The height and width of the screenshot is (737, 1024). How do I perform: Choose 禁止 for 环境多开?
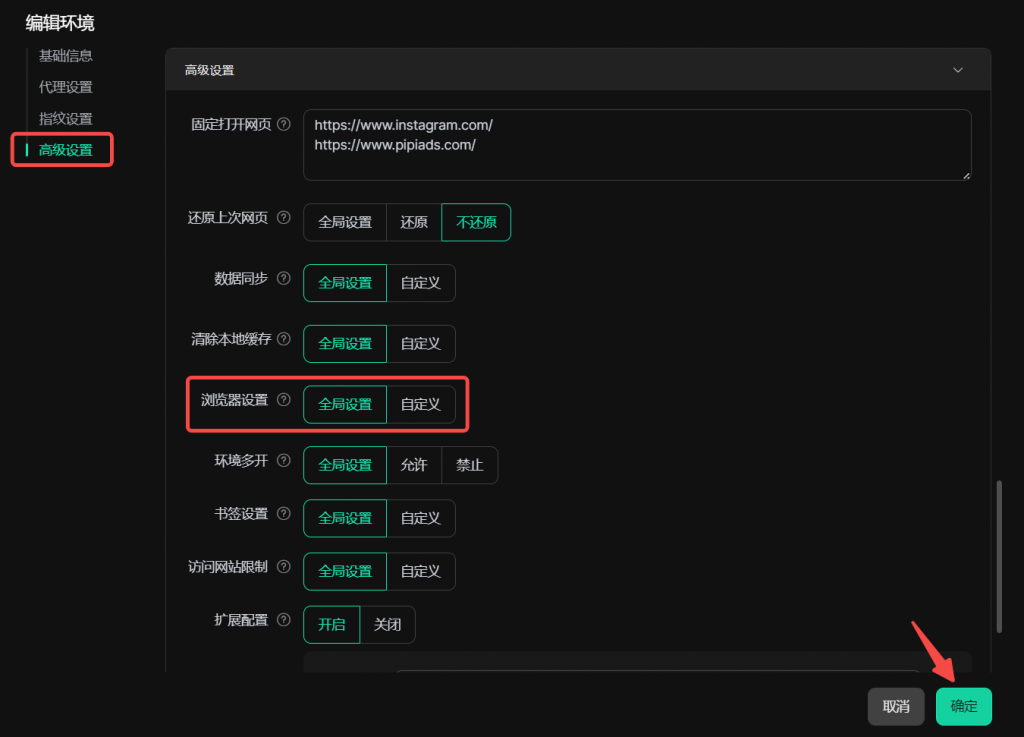click(x=470, y=466)
